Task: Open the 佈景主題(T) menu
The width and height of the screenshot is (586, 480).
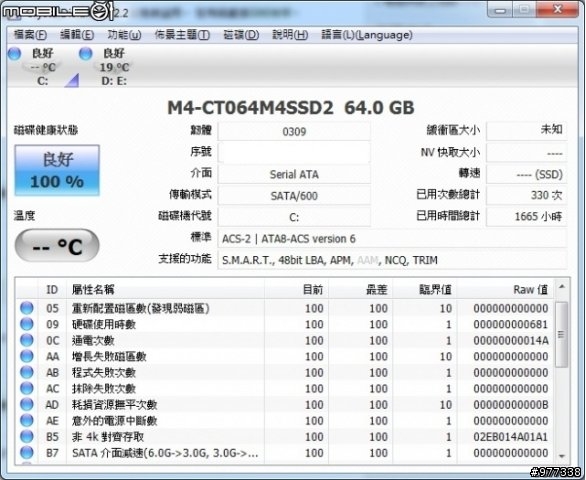Action: pyautogui.click(x=182, y=35)
